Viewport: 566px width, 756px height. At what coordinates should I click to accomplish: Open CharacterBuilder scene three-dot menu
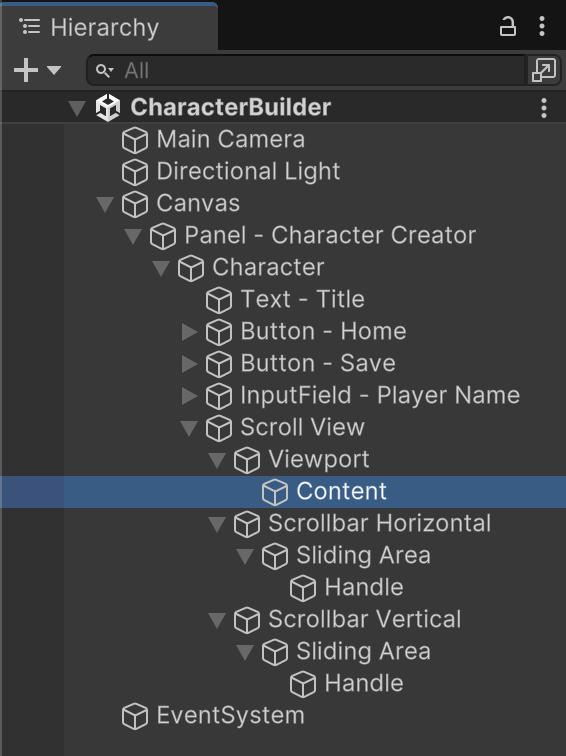pyautogui.click(x=543, y=108)
